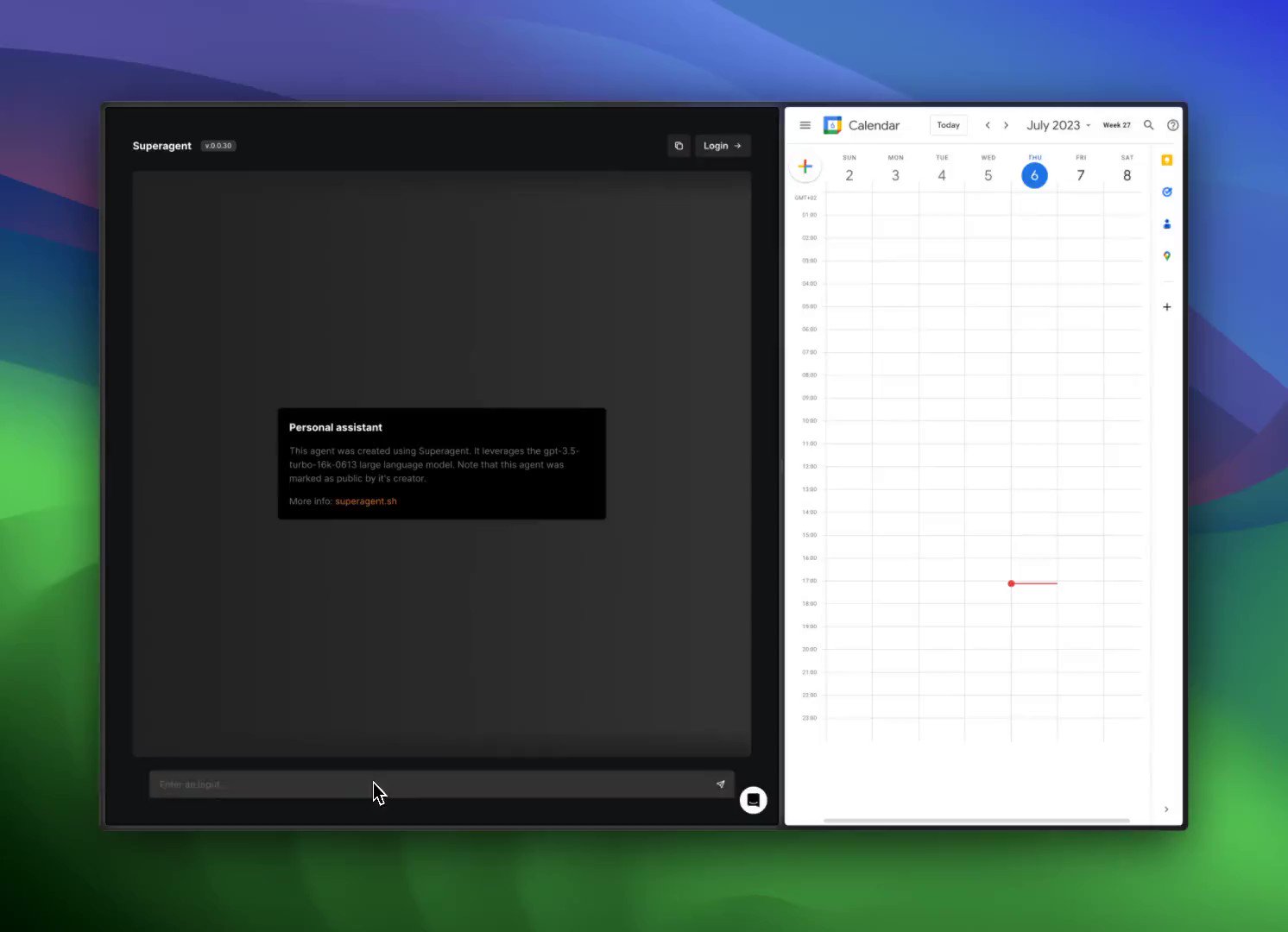1288x932 pixels.
Task: Open the Calendar hamburger menu
Action: (x=805, y=124)
